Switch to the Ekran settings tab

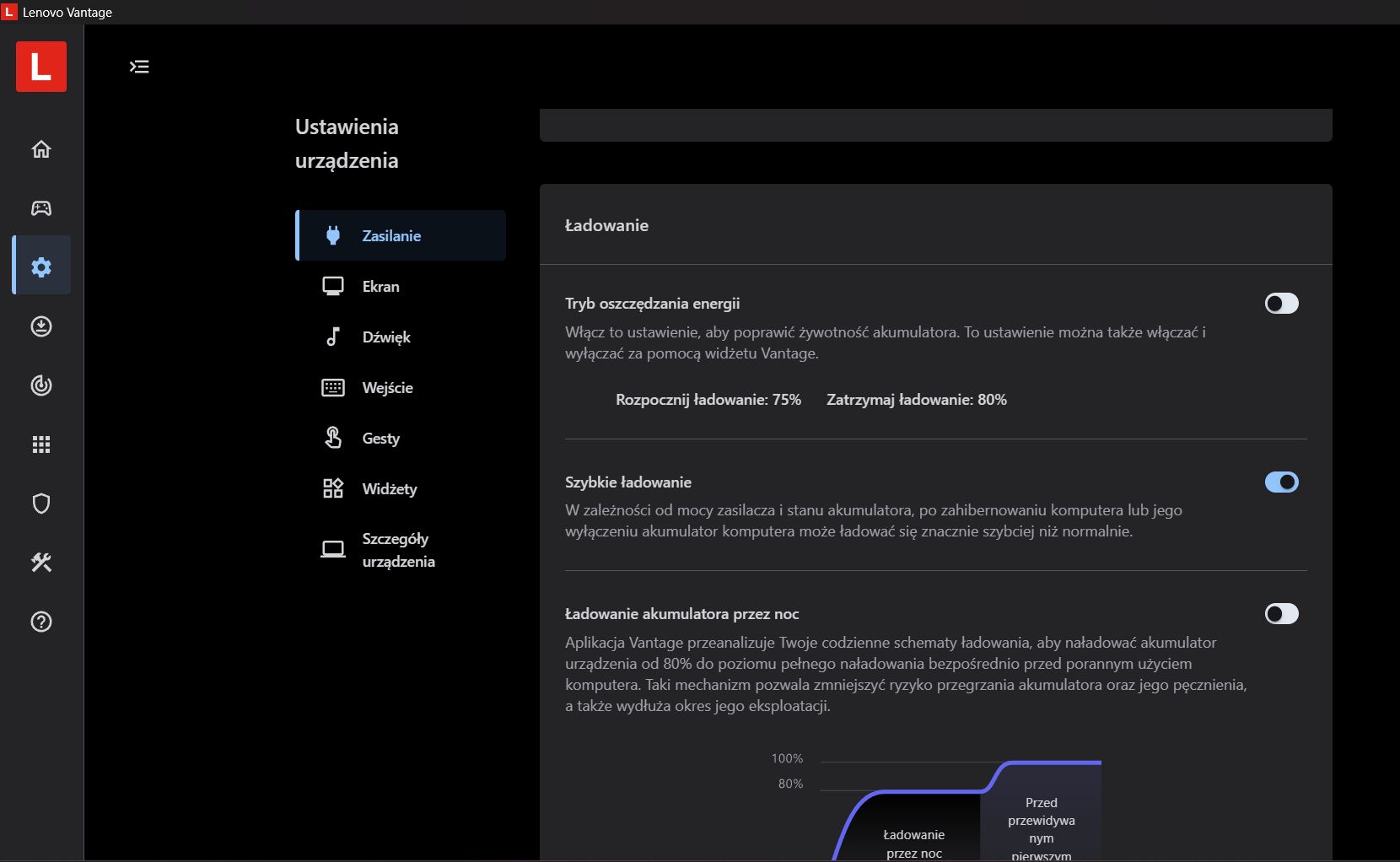click(401, 287)
